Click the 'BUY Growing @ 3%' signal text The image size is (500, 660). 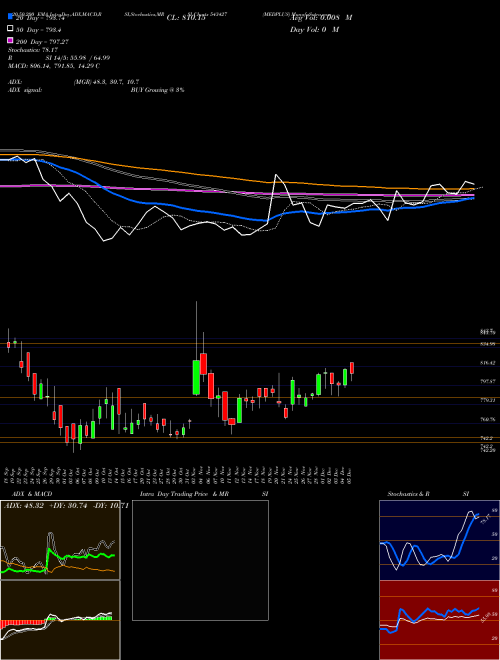click(157, 90)
